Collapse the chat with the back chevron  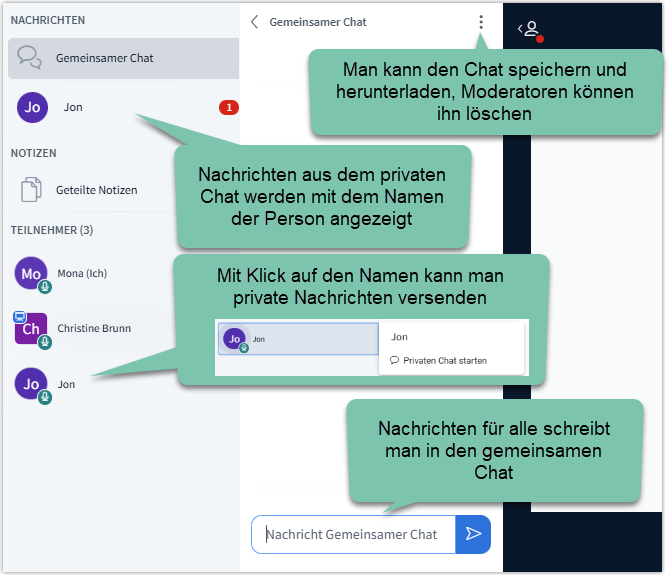tap(255, 22)
